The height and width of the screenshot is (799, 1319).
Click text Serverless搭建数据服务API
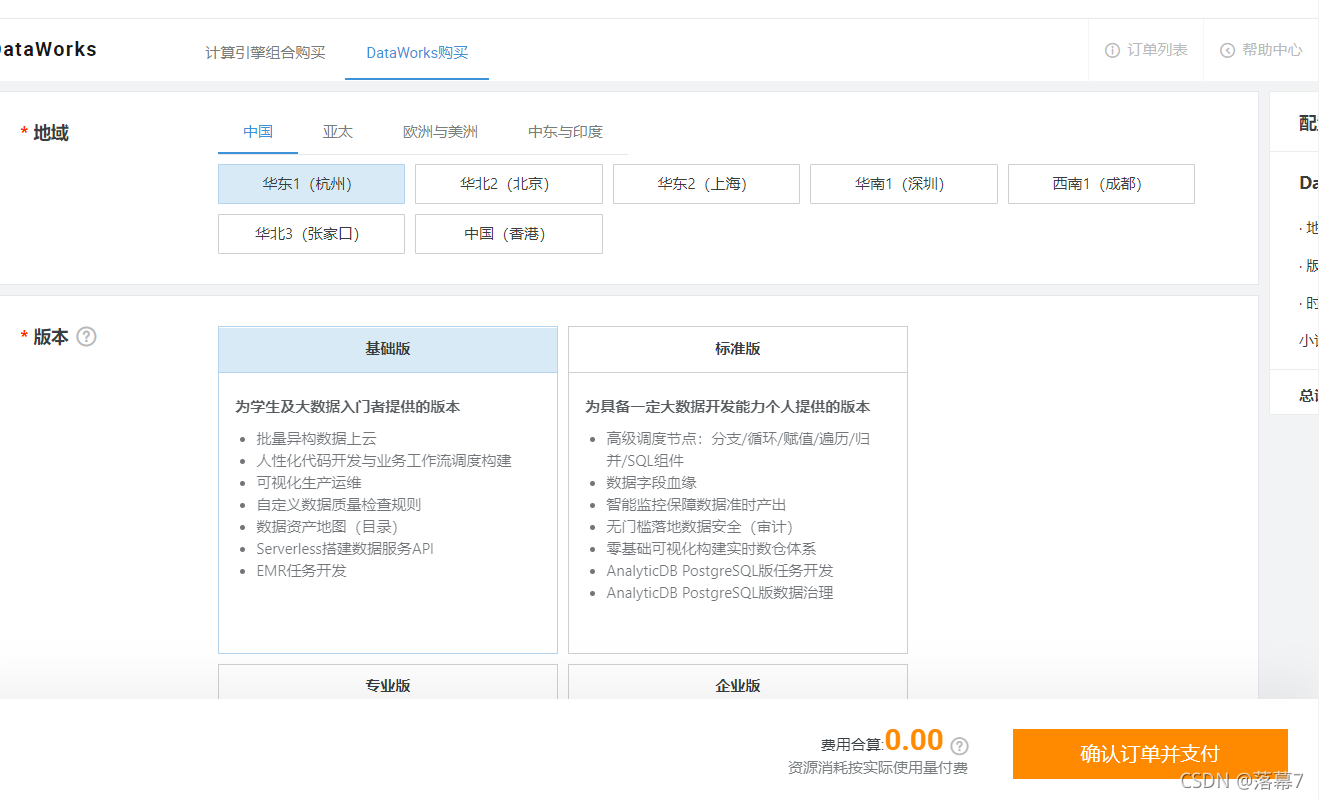[345, 549]
